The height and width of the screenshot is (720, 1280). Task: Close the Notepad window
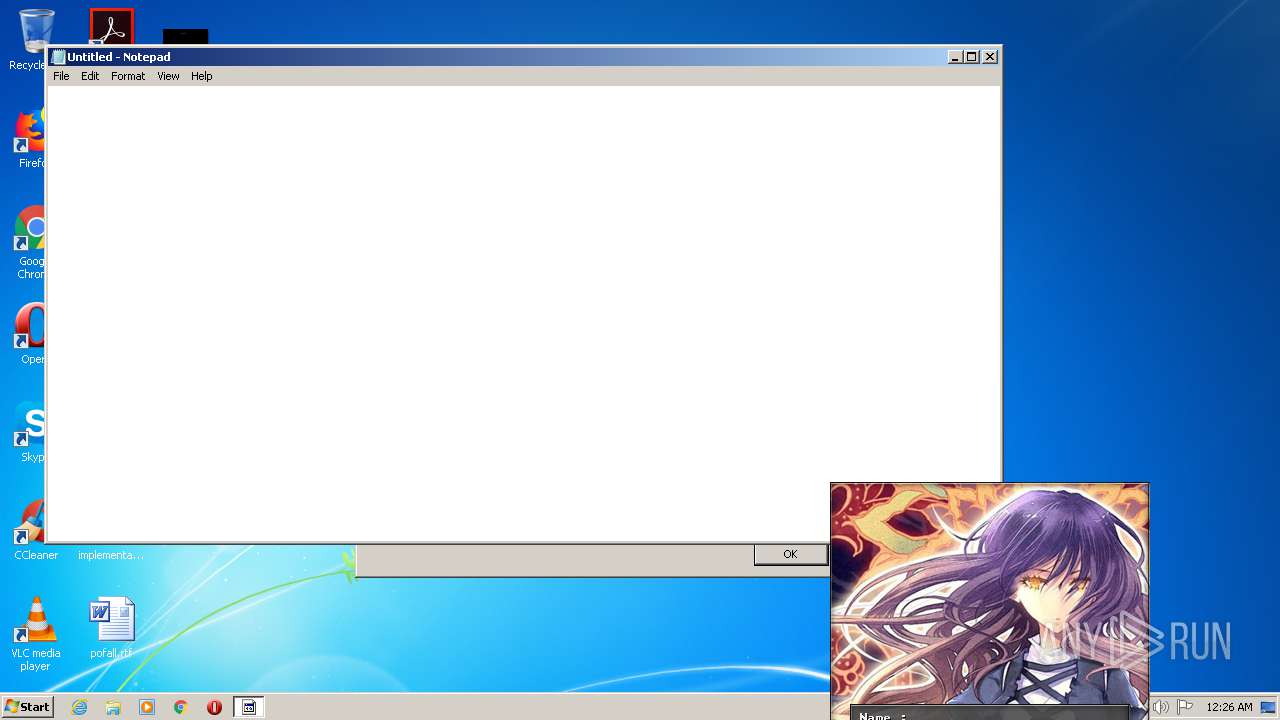click(990, 57)
